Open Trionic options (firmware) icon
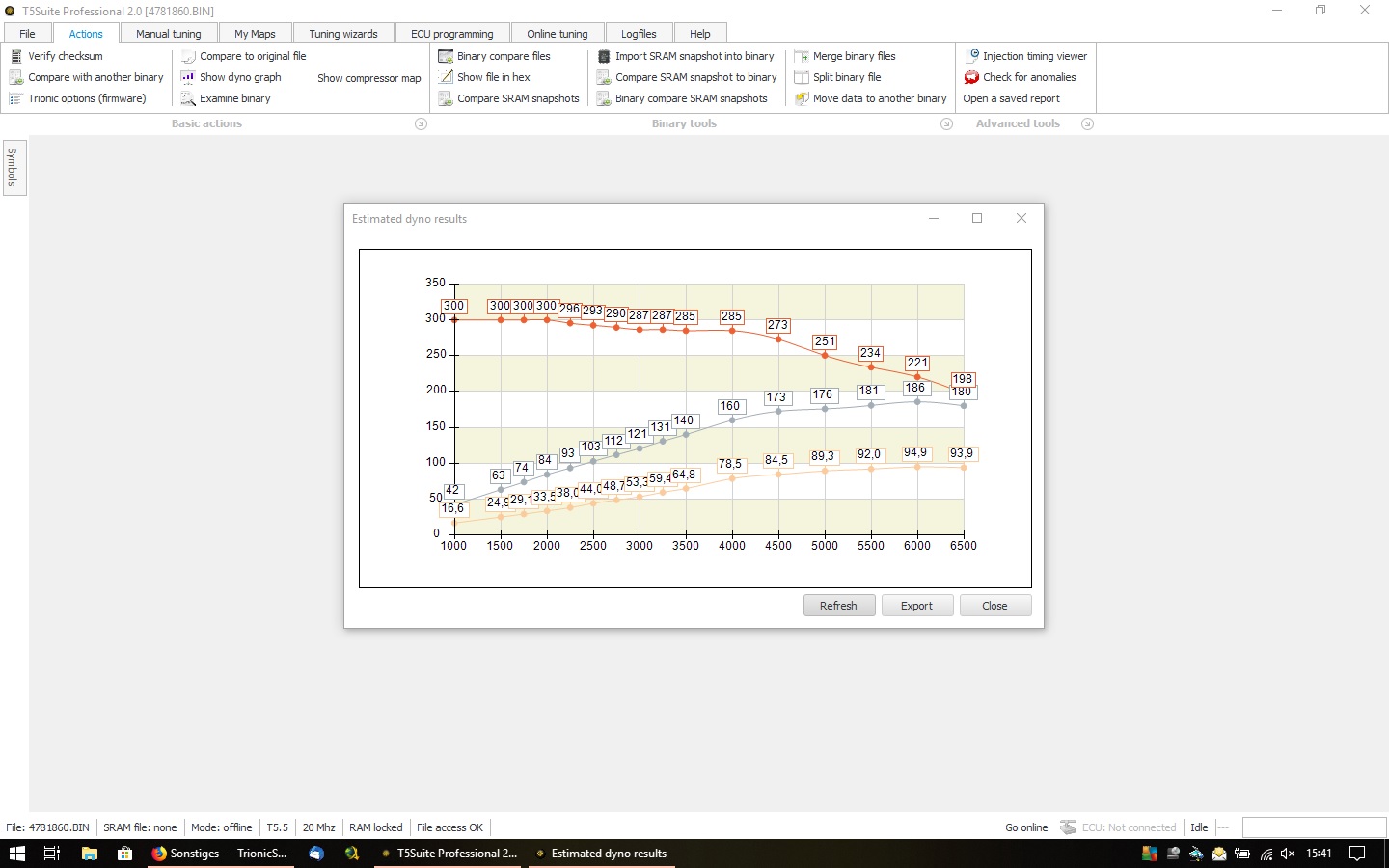The image size is (1389, 868). click(x=15, y=98)
